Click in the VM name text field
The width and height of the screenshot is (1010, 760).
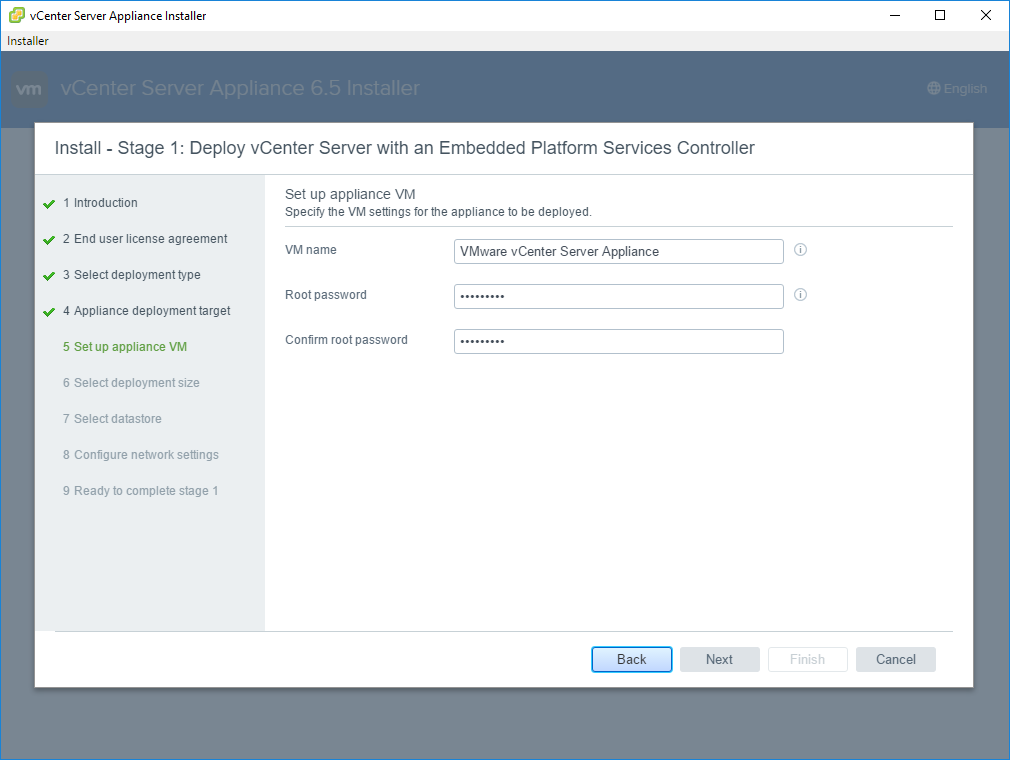tap(618, 251)
